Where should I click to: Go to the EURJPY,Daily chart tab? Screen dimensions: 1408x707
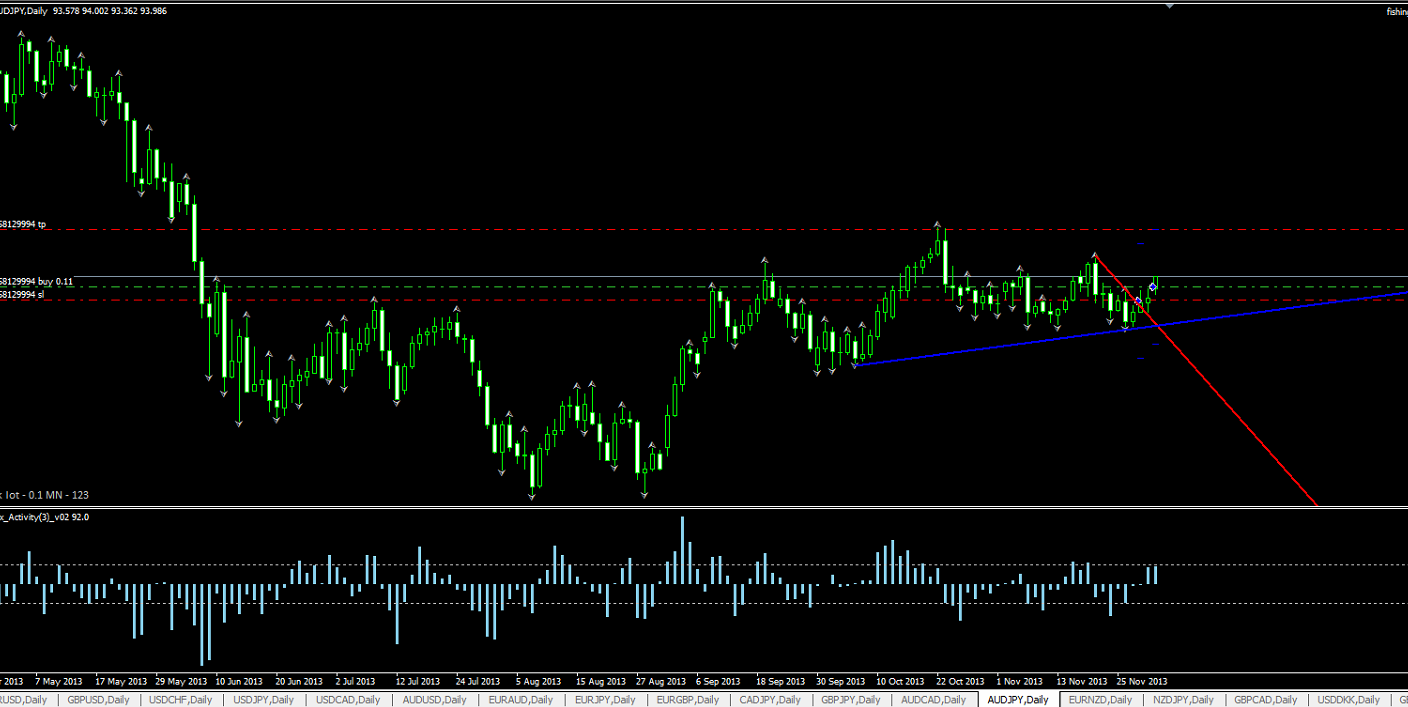point(604,700)
